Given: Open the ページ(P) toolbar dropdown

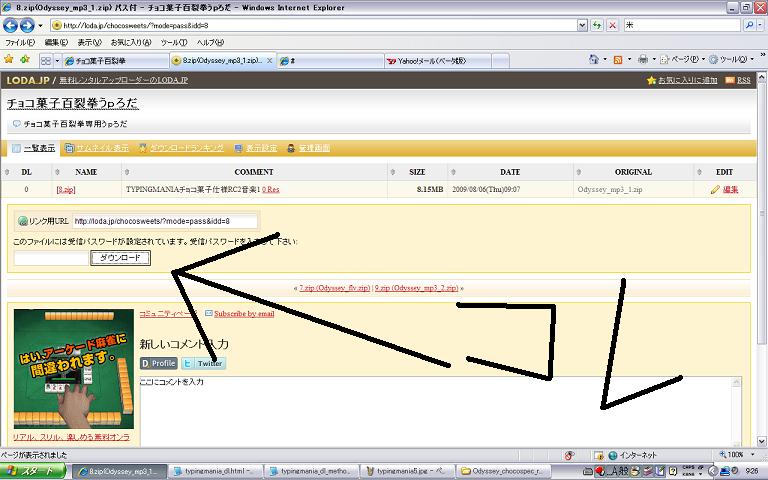Looking at the screenshot, I should [x=687, y=60].
